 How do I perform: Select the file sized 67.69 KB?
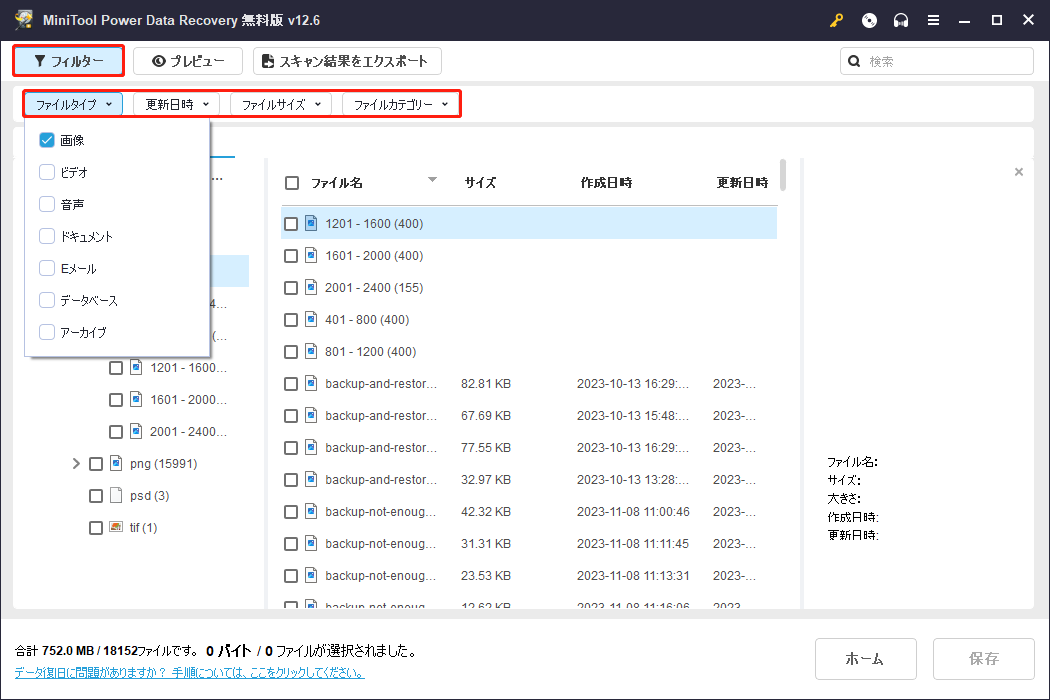tap(529, 415)
